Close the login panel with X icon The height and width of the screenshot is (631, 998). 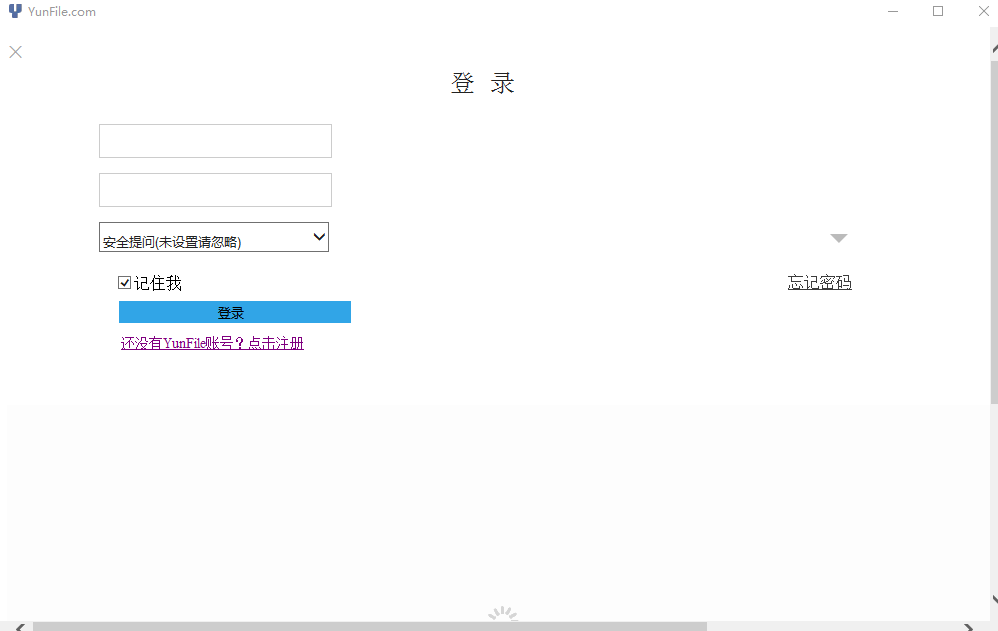tap(16, 52)
